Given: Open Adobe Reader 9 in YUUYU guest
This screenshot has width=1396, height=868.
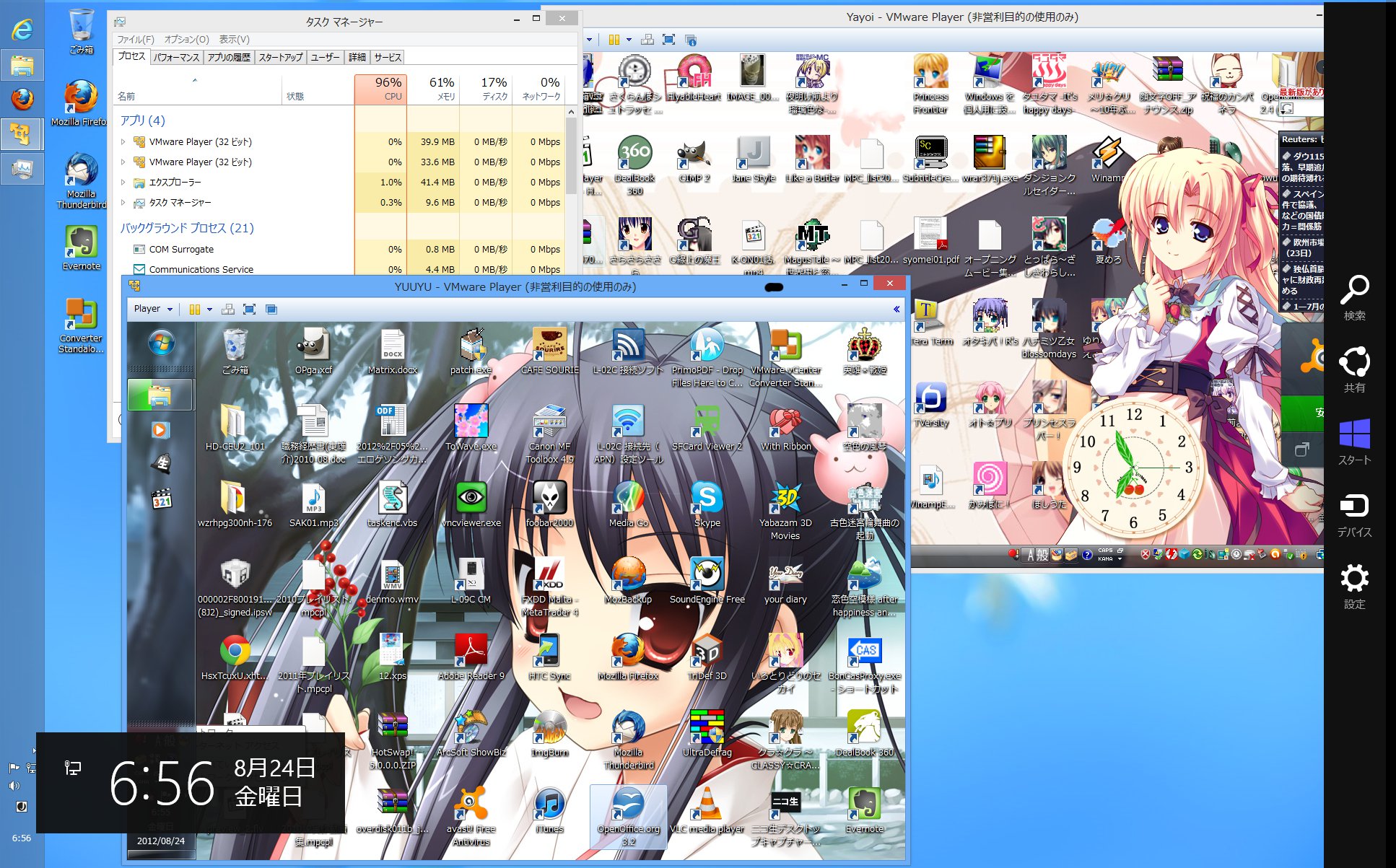Looking at the screenshot, I should point(471,657).
